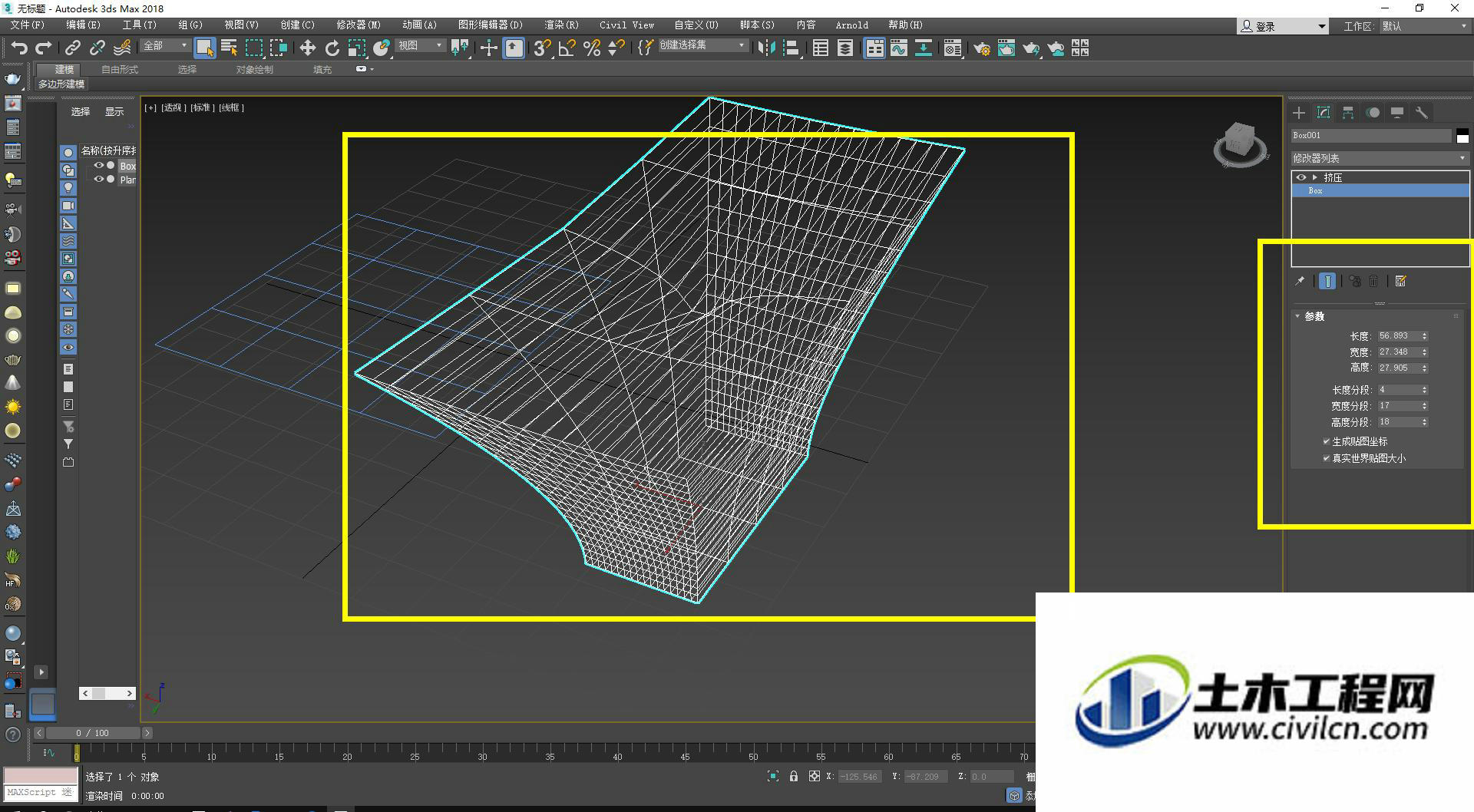The height and width of the screenshot is (812, 1474).
Task: Select the Link tool icon
Action: [x=73, y=48]
